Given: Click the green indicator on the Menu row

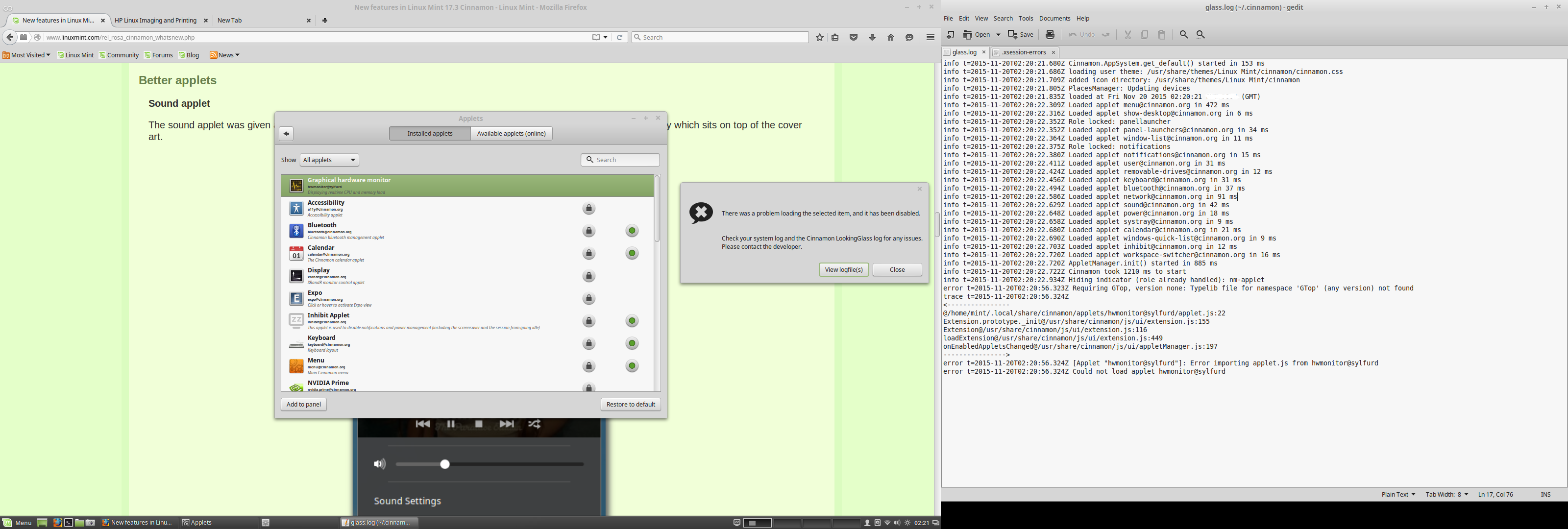Looking at the screenshot, I should [x=633, y=366].
